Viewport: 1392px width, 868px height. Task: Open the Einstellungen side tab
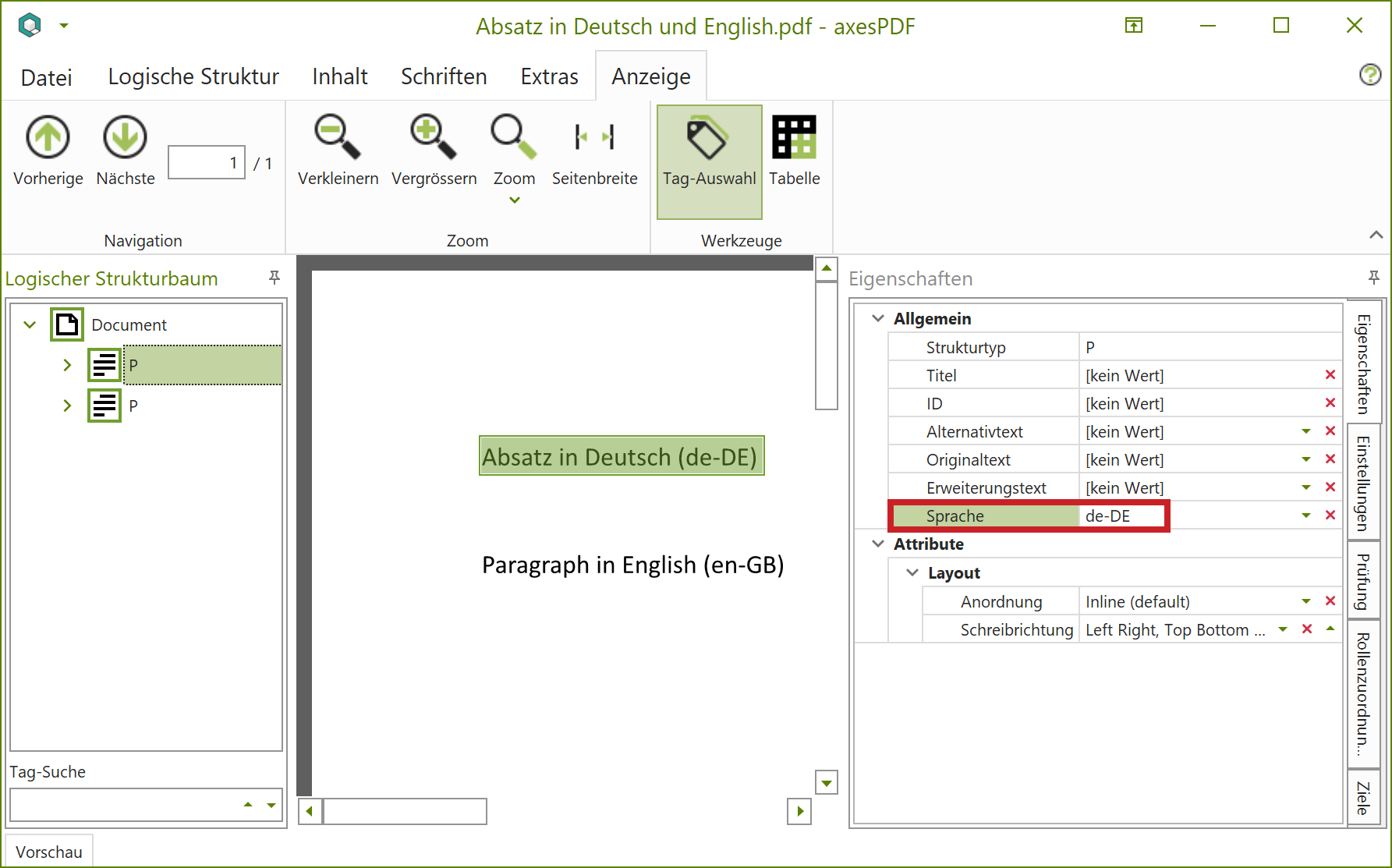click(x=1363, y=484)
